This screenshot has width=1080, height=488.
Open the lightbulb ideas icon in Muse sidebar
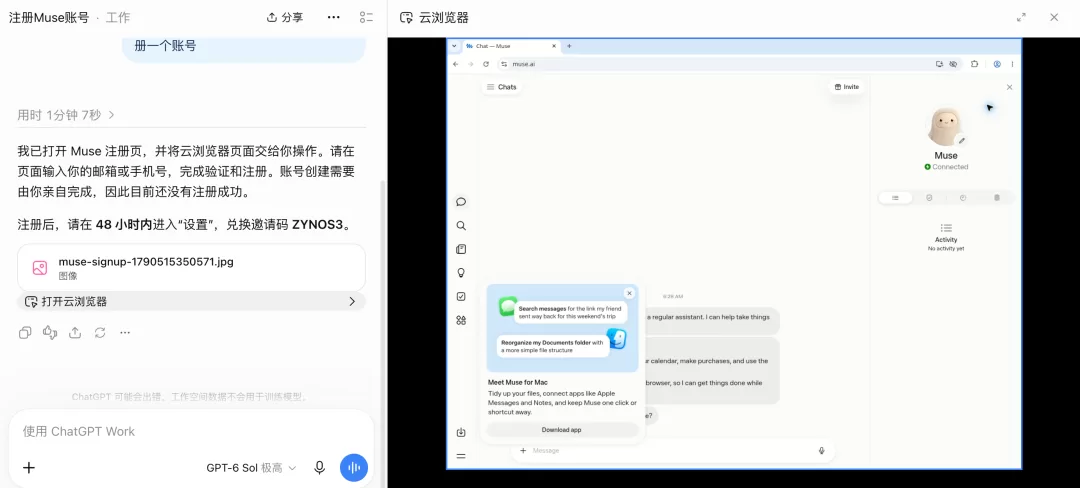461,273
